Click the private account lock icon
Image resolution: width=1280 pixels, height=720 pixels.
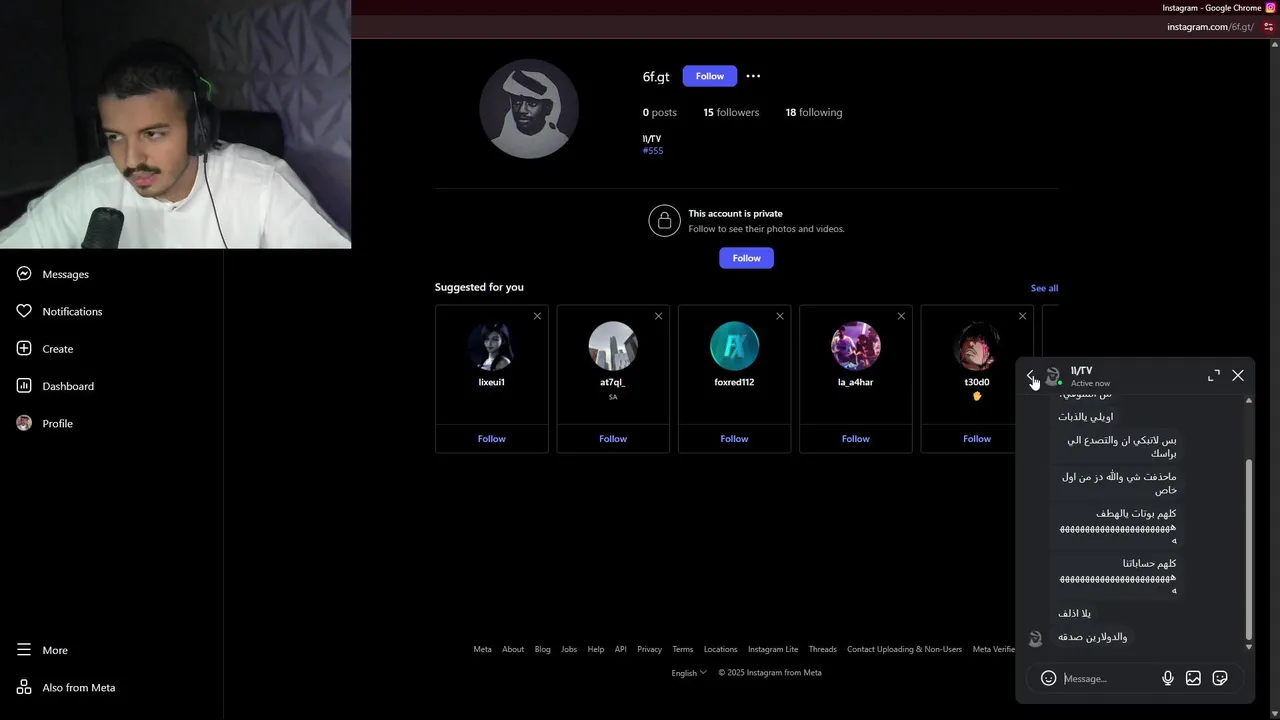click(x=664, y=221)
